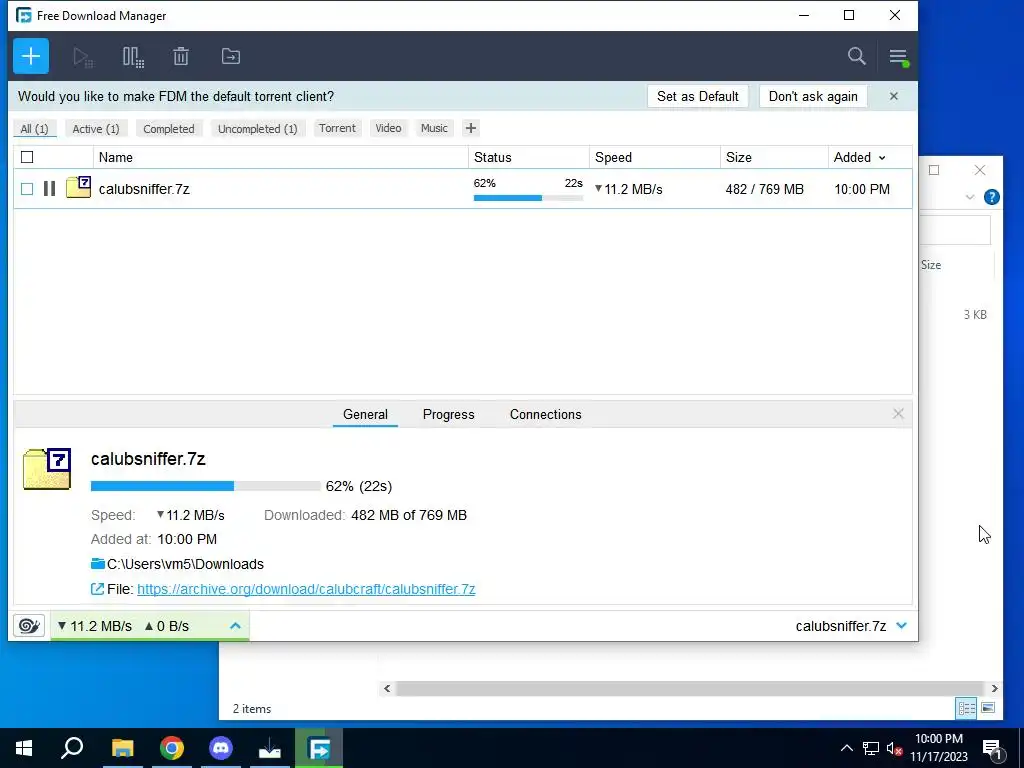Select the Active (1) filter
The image size is (1024, 768).
point(96,129)
